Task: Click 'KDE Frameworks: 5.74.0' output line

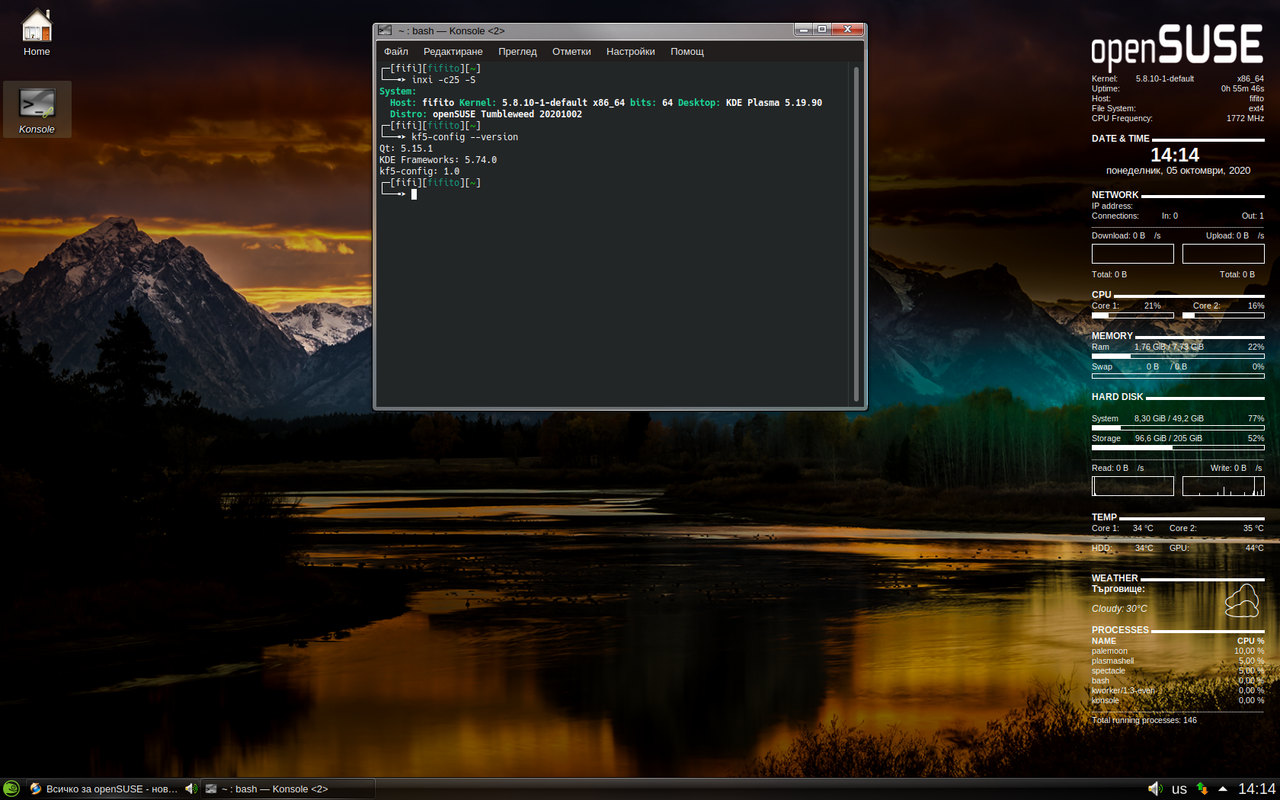Action: pos(438,160)
